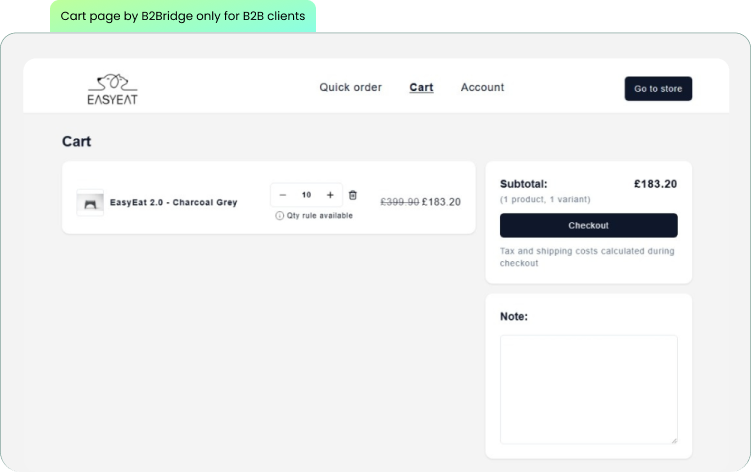The image size is (752, 472).
Task: Select the crossed-out price £399.90
Action: click(400, 202)
